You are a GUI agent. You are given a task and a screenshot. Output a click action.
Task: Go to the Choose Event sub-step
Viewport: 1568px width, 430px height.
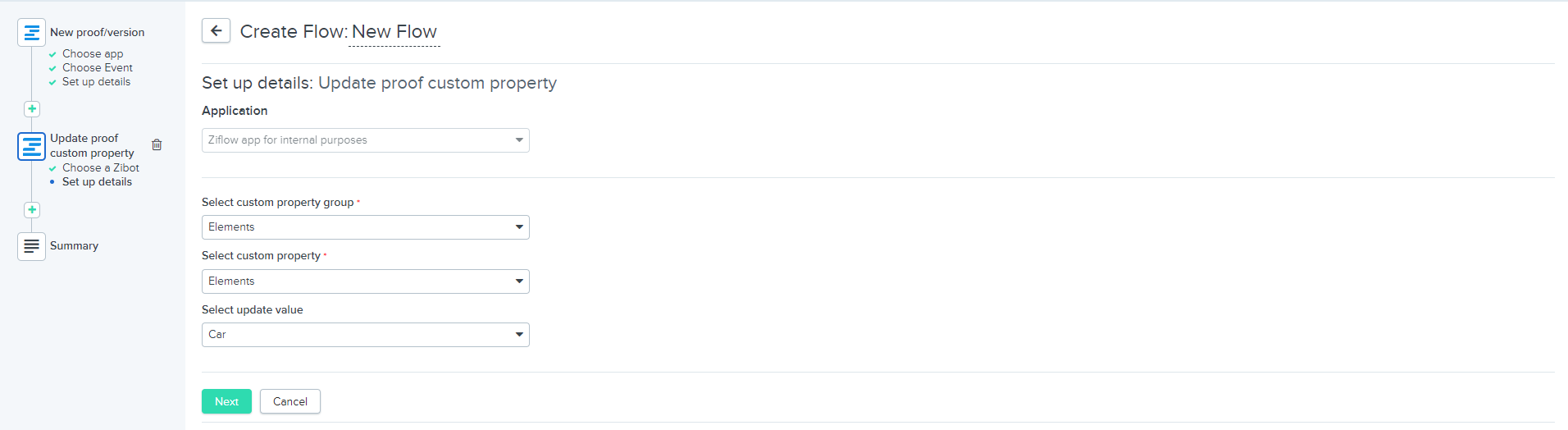coord(98,68)
